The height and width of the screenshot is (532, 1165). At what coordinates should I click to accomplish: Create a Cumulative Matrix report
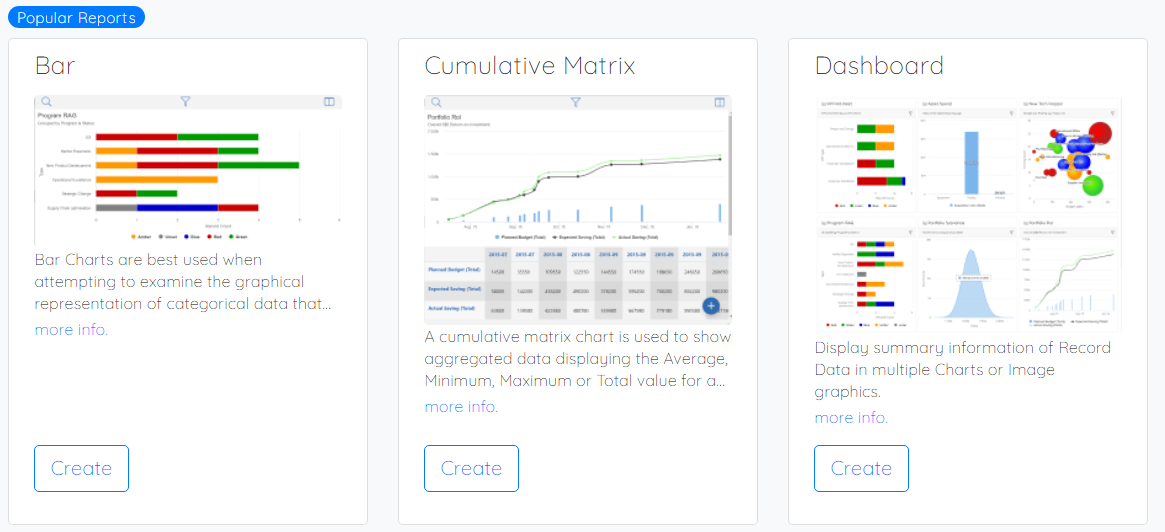(472, 468)
